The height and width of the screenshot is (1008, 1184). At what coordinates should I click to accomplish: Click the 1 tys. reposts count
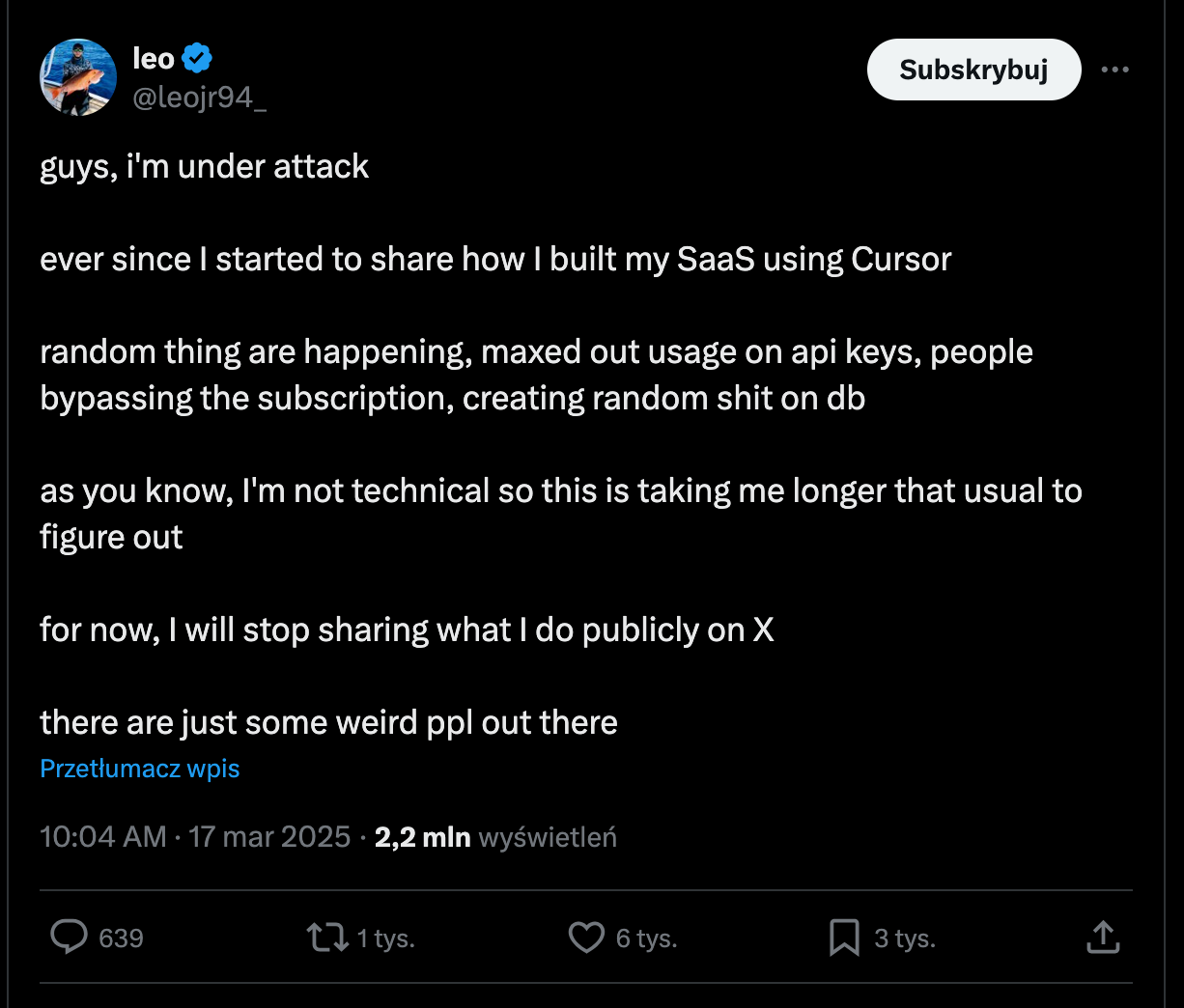coord(385,938)
